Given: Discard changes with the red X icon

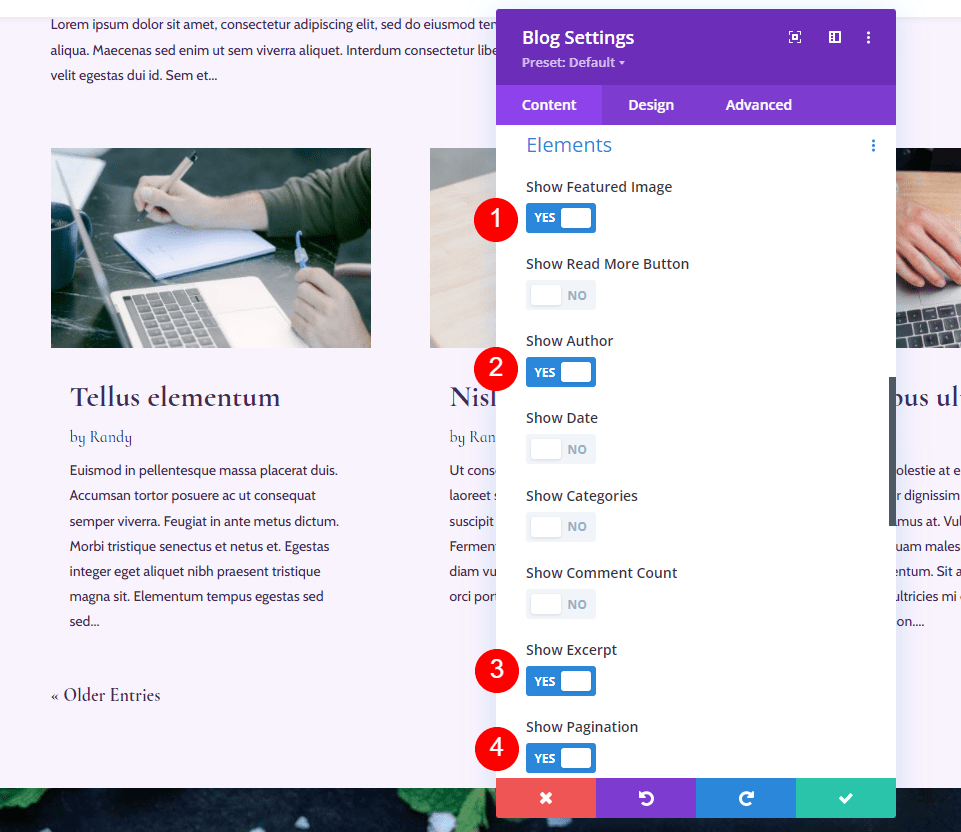Looking at the screenshot, I should pyautogui.click(x=545, y=798).
